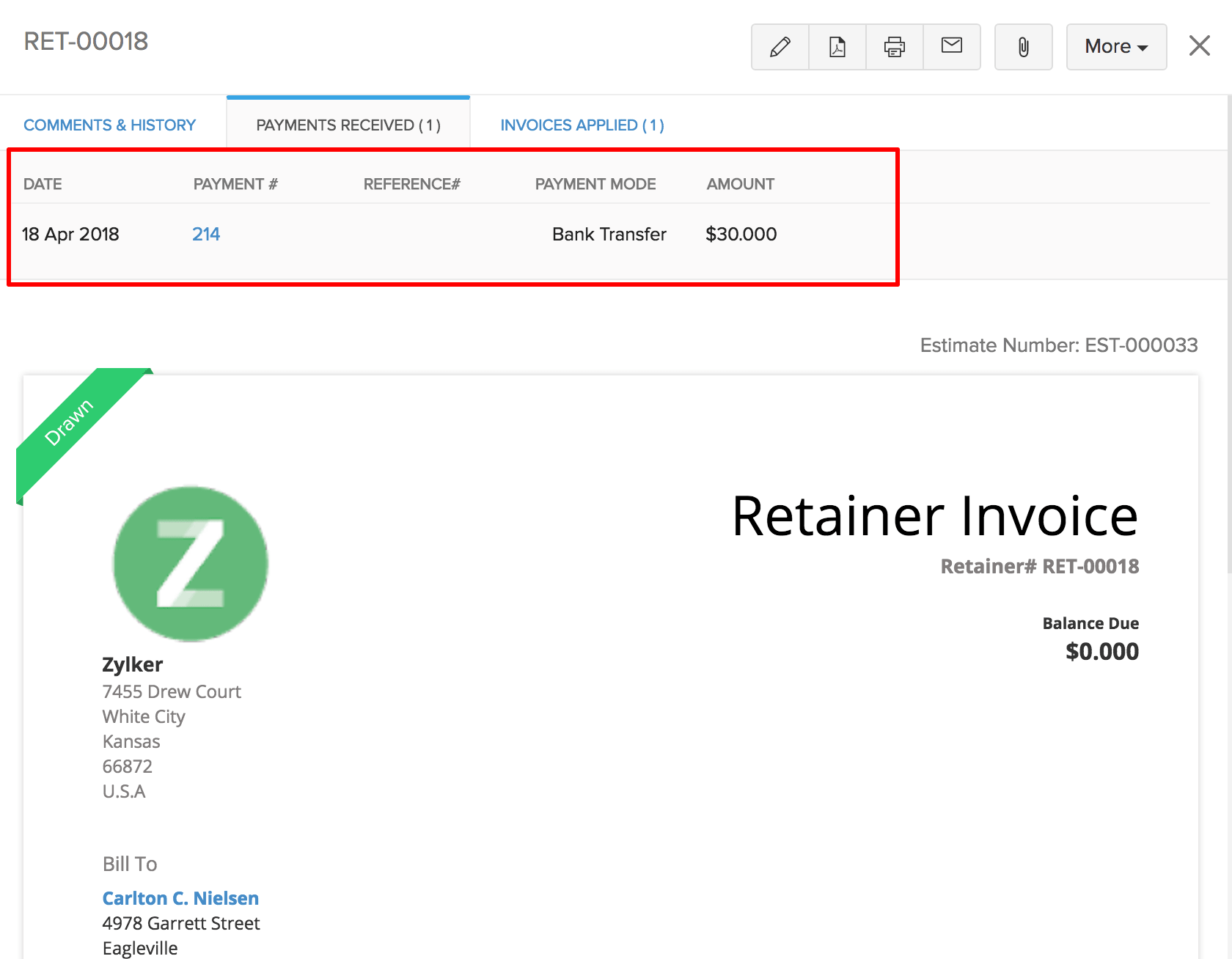Viewport: 1232px width, 959px height.
Task: Click the pencil edit icon
Action: point(780,47)
